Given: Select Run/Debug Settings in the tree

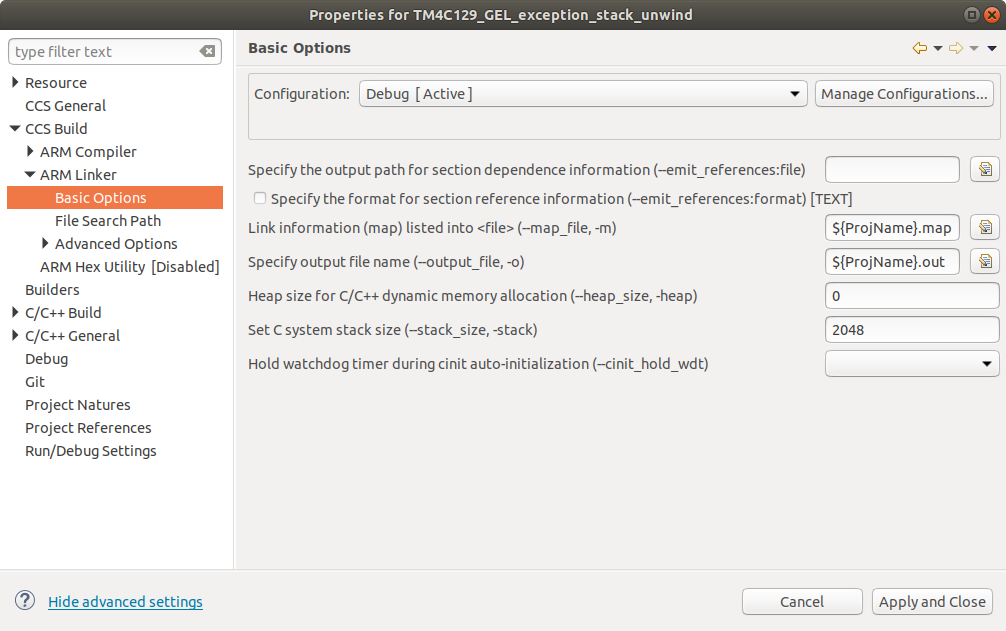Looking at the screenshot, I should click(x=90, y=451).
